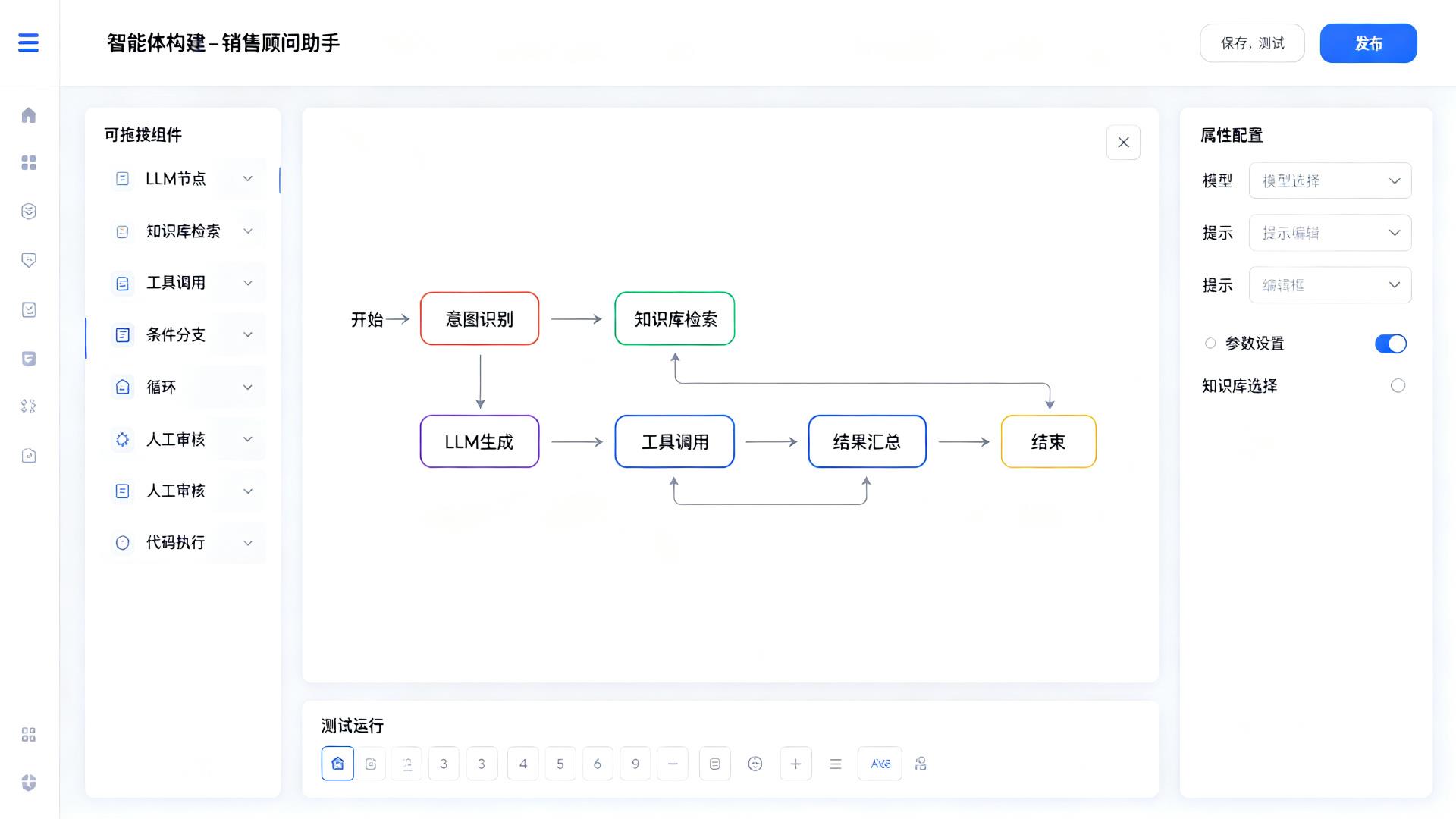
Task: Open the 模型选择 dropdown
Action: (x=1330, y=180)
